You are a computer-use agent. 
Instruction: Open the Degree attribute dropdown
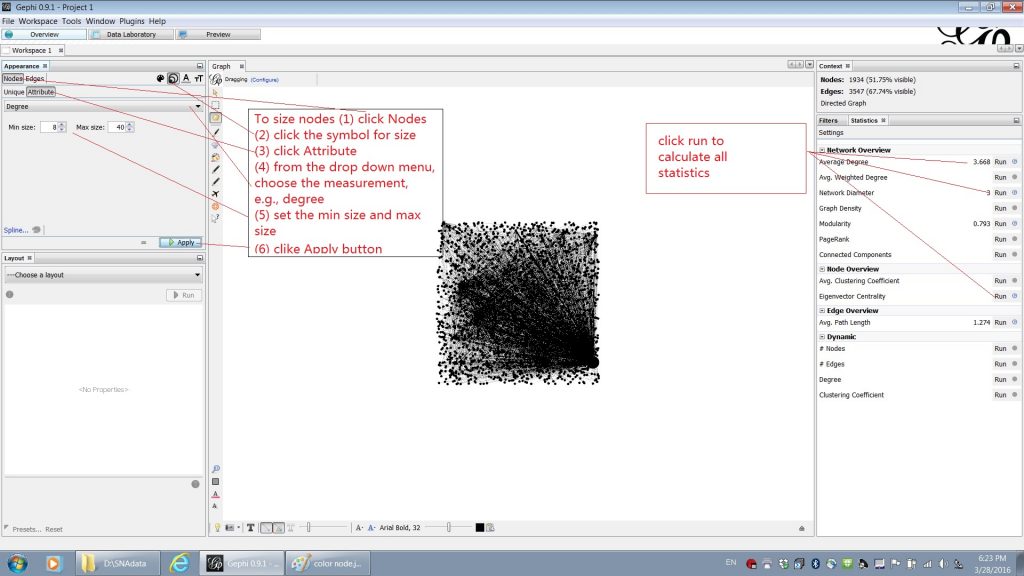(x=103, y=106)
